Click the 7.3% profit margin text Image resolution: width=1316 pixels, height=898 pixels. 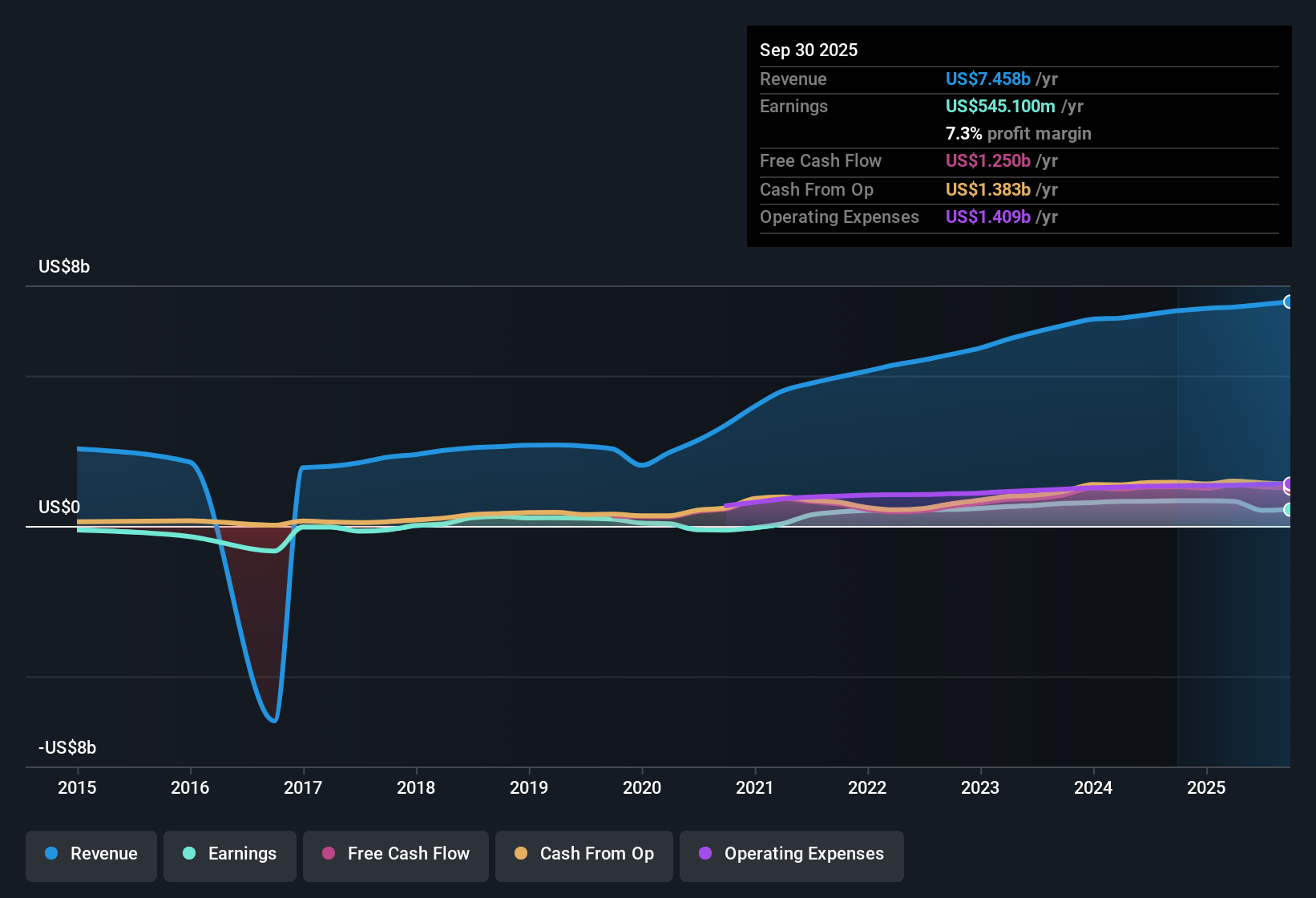[1018, 134]
